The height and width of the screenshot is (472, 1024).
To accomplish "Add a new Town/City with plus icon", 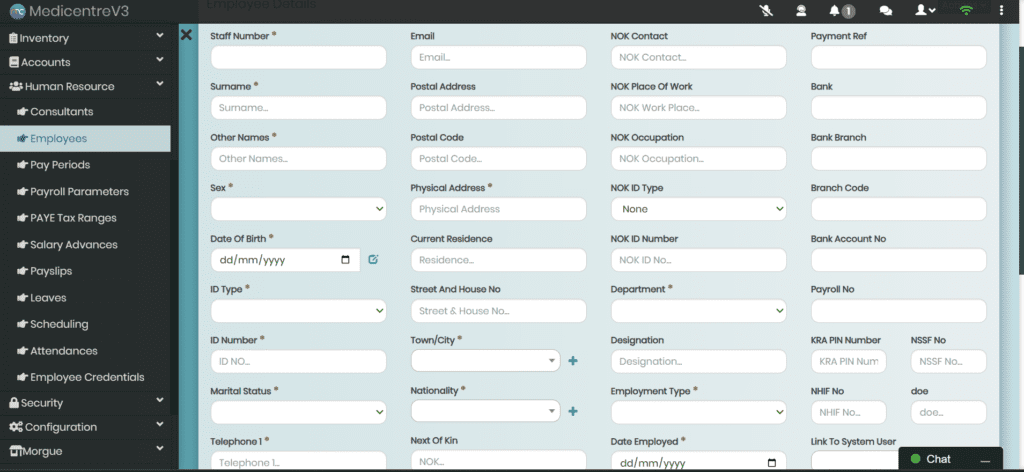I will click(573, 360).
